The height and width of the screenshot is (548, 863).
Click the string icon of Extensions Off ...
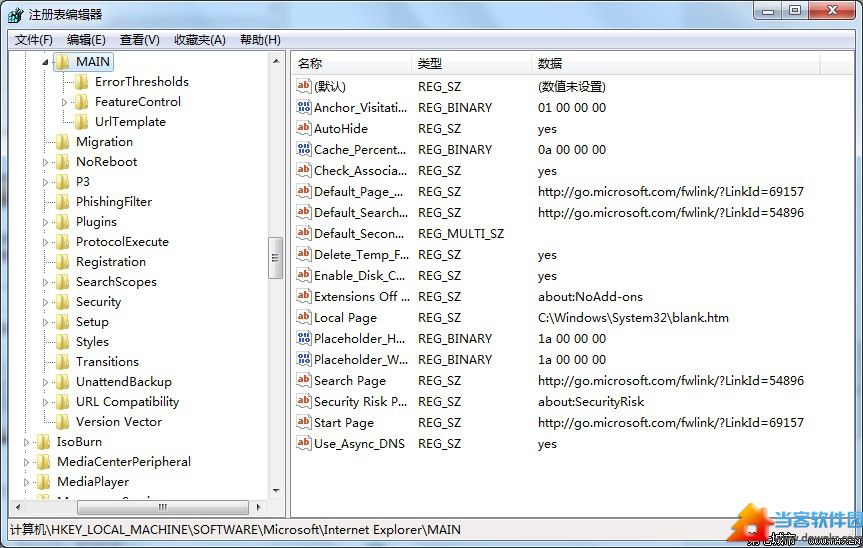tap(304, 296)
